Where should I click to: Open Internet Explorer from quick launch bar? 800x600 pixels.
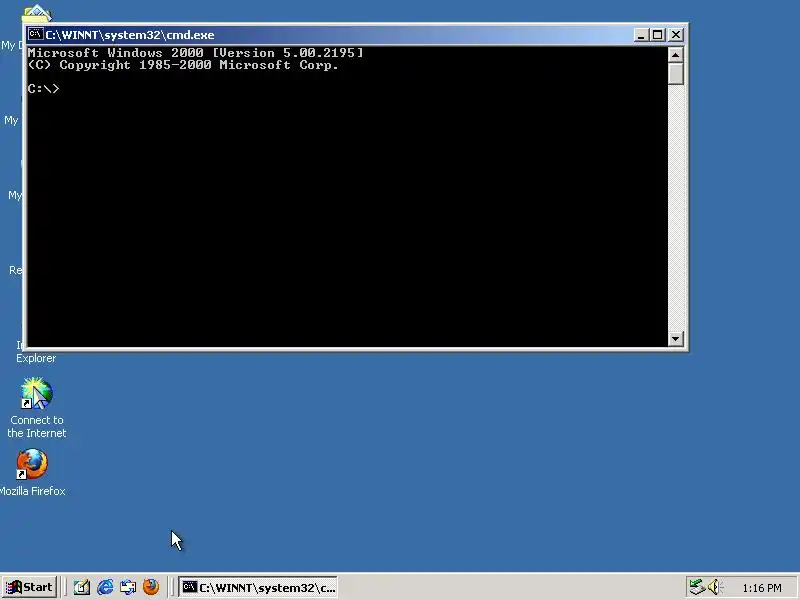pos(105,587)
